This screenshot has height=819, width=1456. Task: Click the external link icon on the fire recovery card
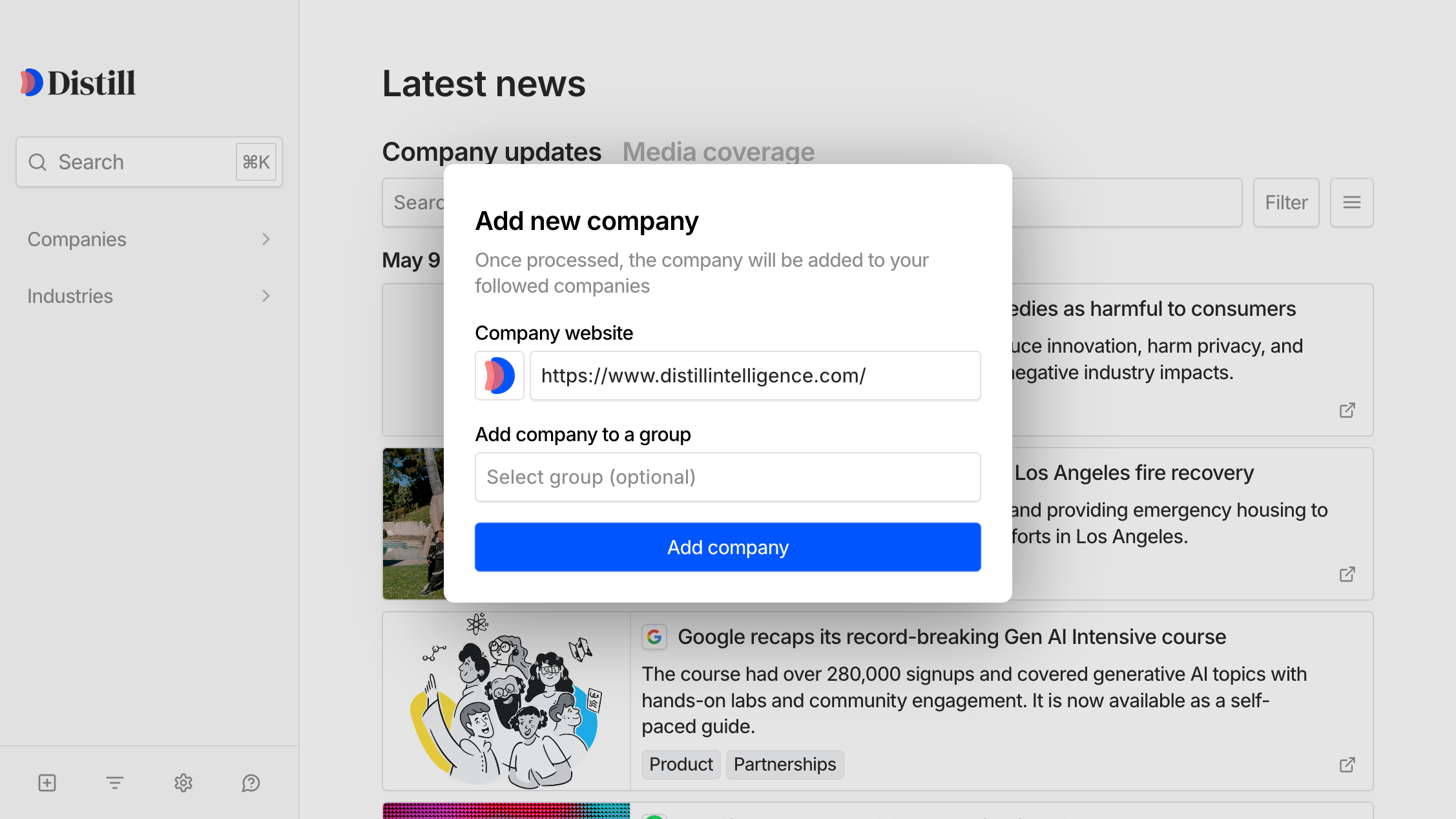tap(1347, 574)
